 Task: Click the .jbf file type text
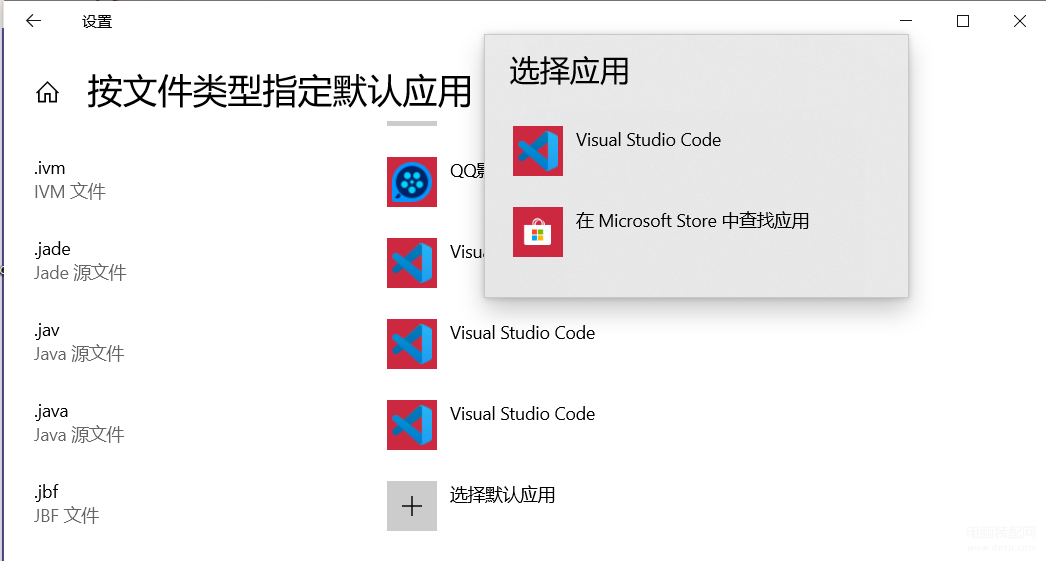tap(46, 492)
